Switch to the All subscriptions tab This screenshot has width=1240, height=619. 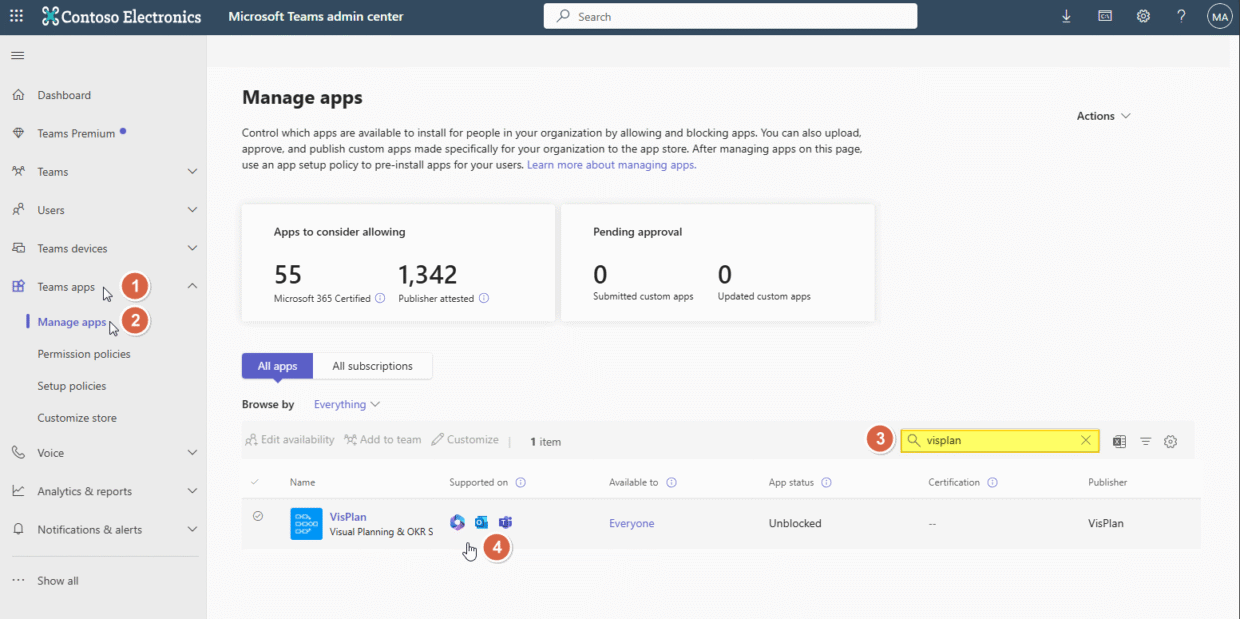[x=372, y=366]
